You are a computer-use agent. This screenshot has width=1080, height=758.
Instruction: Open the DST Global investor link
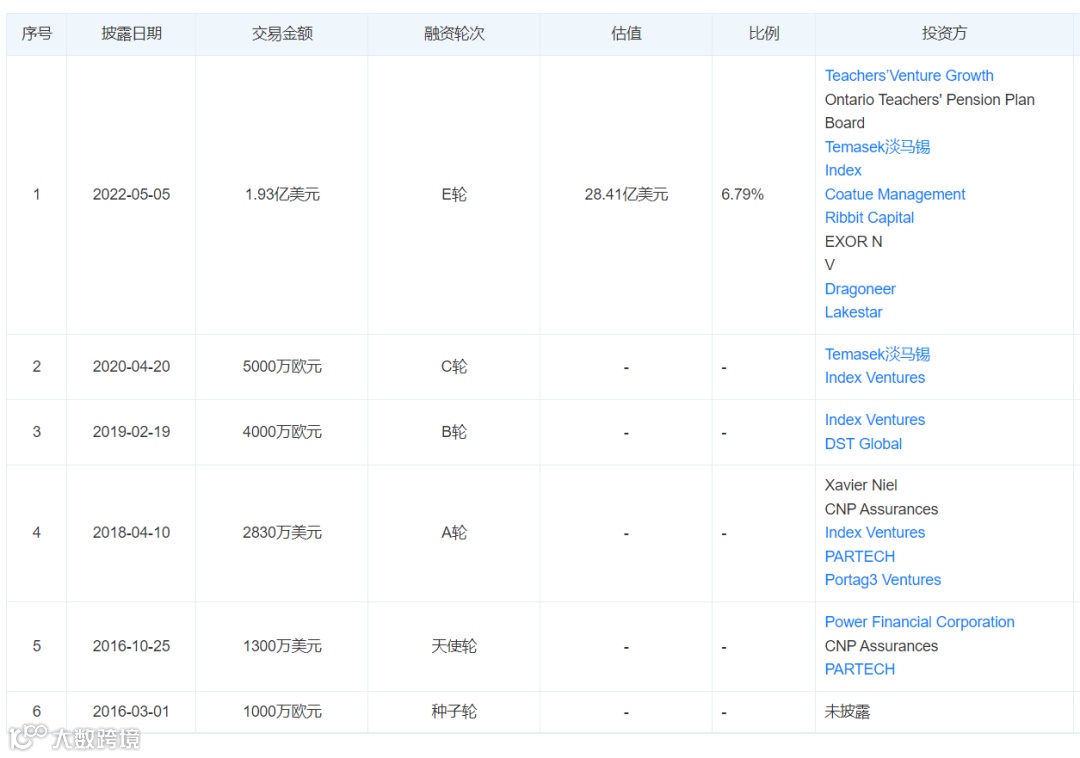pos(863,444)
